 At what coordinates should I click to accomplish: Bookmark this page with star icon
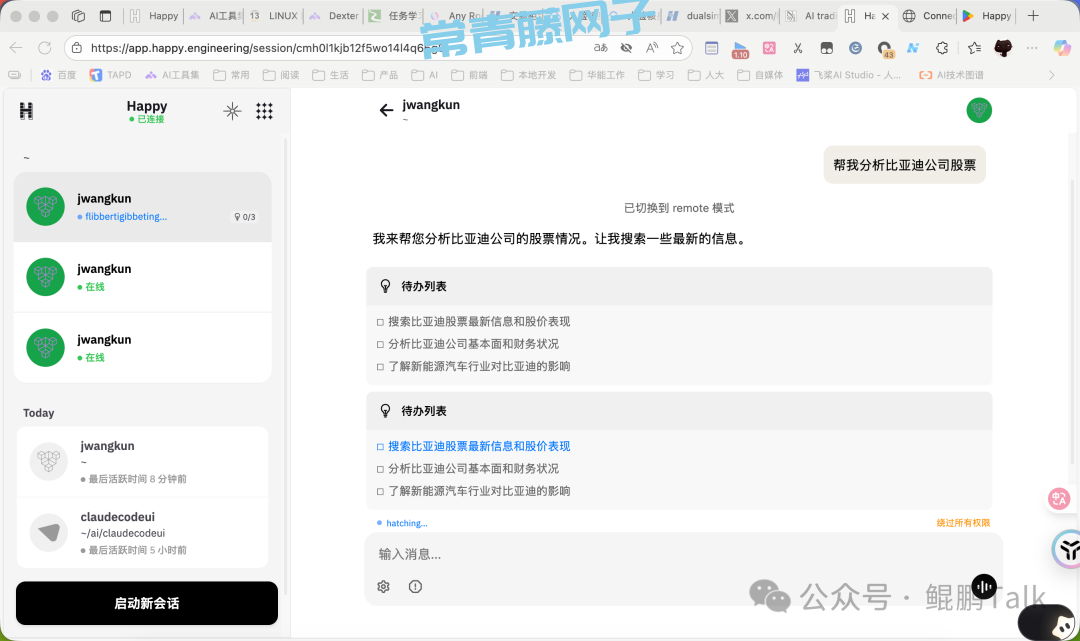[677, 48]
